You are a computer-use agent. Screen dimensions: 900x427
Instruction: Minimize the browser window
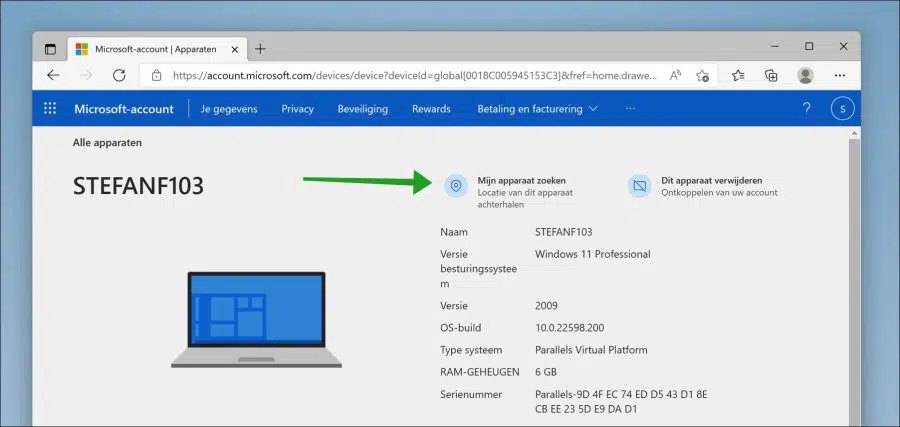(775, 46)
